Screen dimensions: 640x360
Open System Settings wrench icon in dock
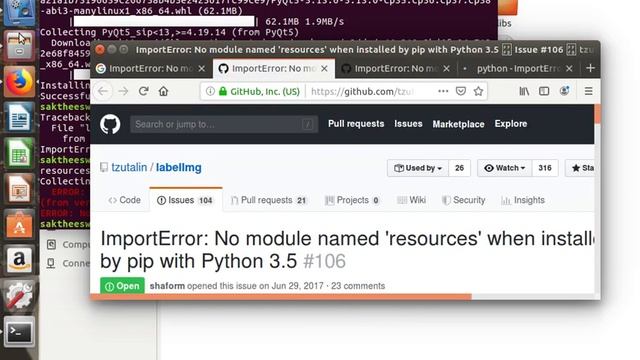19,296
